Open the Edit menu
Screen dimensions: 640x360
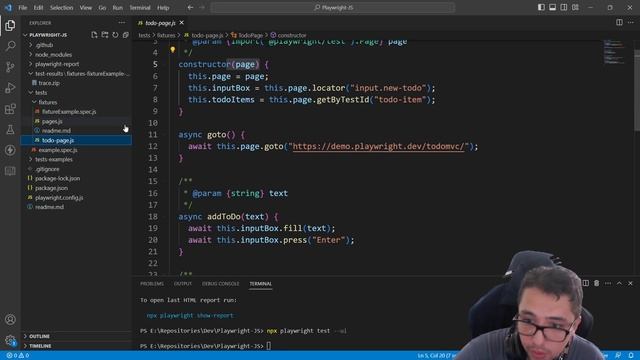[38, 7]
